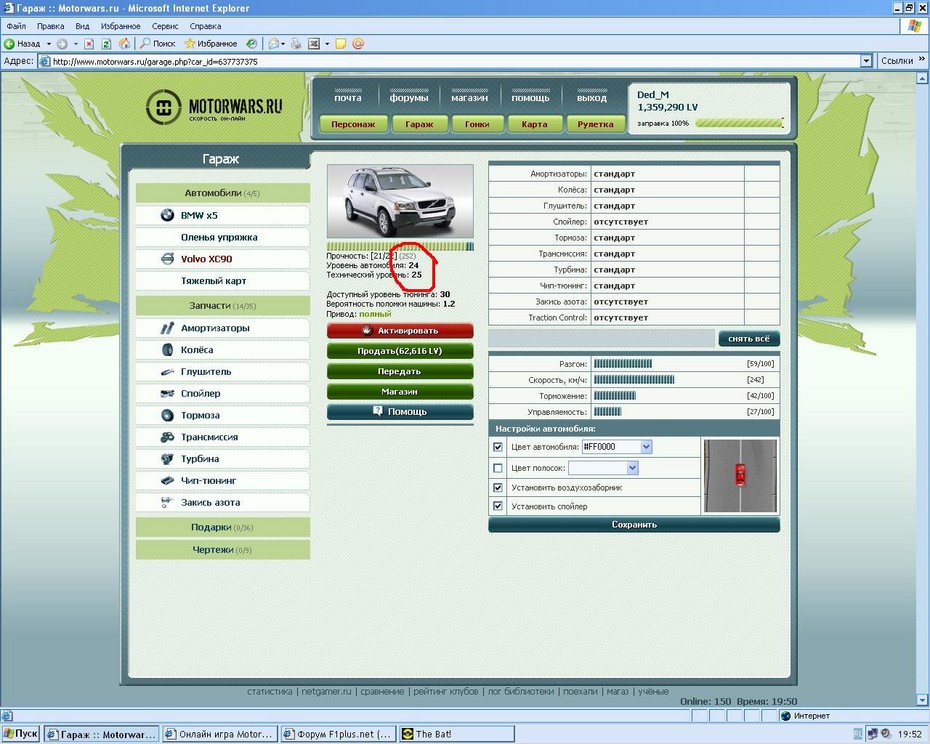
Task: Enable Цвет полосок checkbox
Action: (x=498, y=468)
